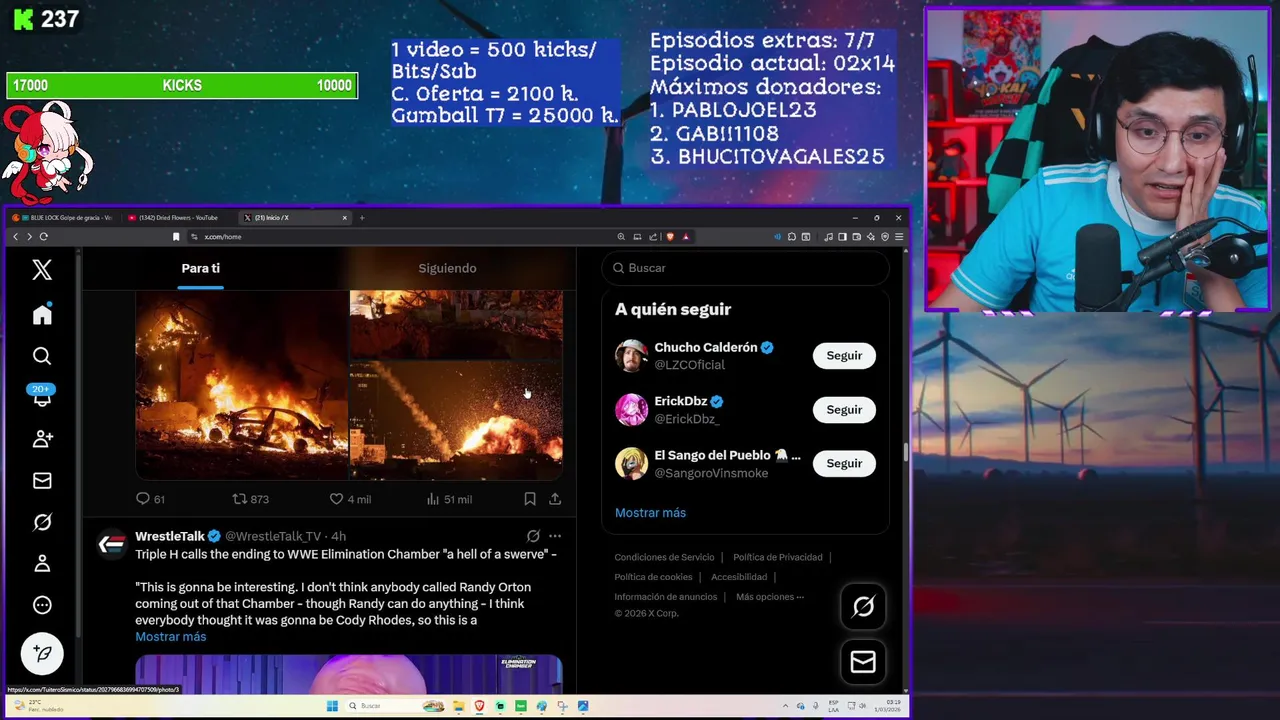1280x720 pixels.
Task: Click the Buscar search field on X
Action: [x=745, y=268]
